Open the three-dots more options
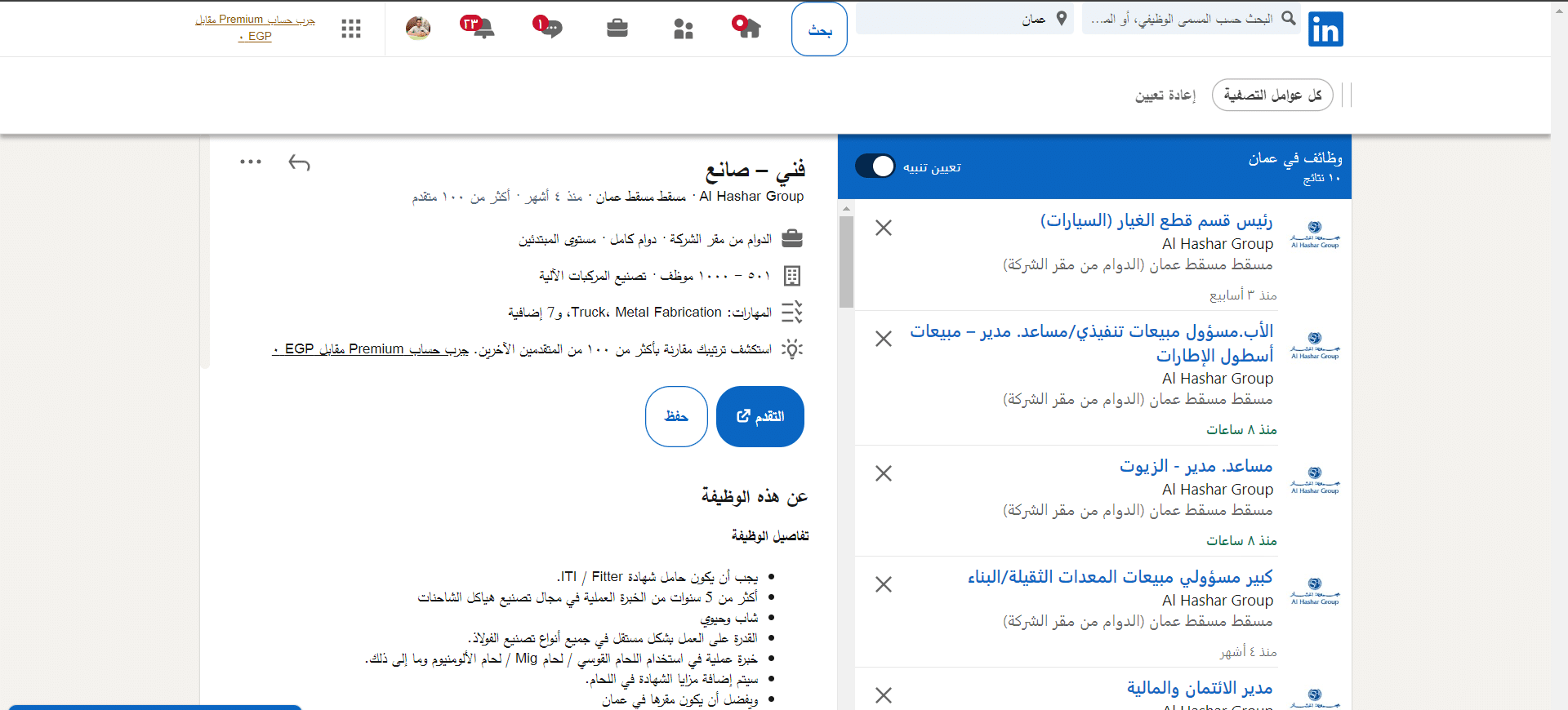Viewport: 1568px width, 710px height. pos(251,162)
